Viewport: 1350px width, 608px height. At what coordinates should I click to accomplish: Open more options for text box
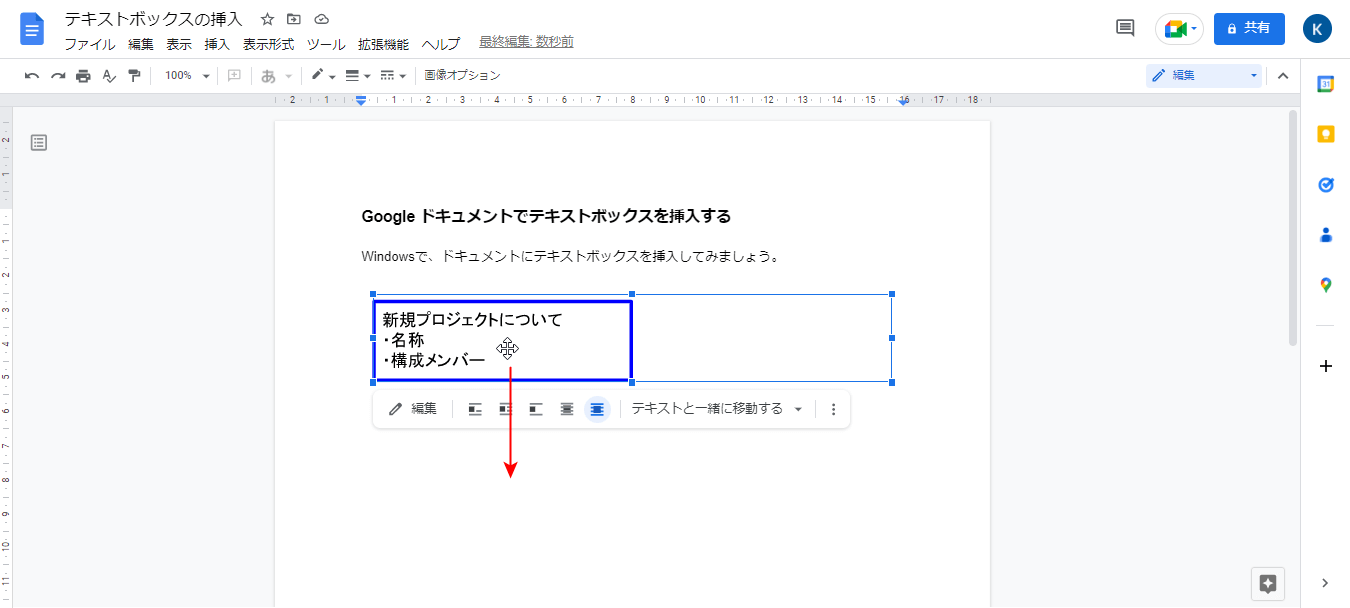click(x=834, y=409)
